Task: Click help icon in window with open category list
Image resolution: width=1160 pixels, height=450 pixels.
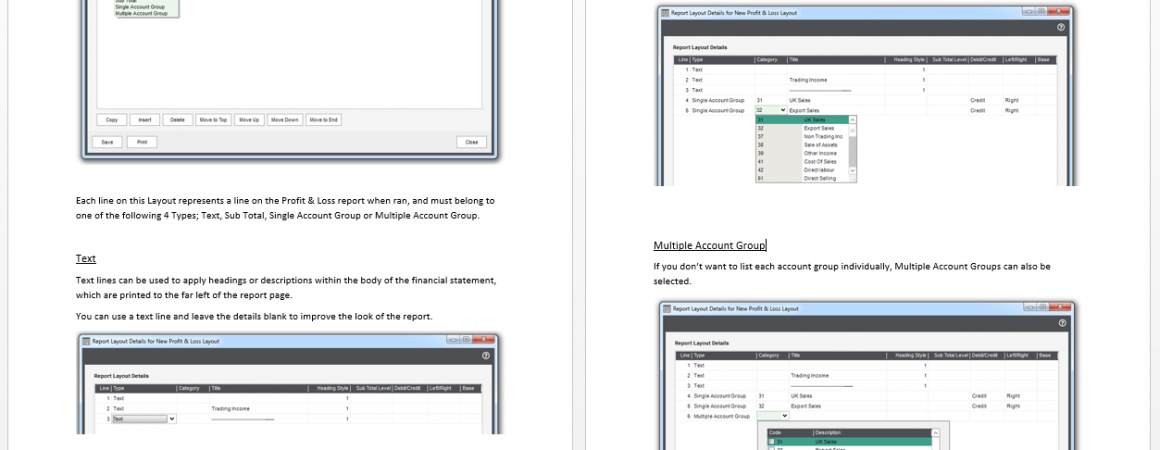Action: tap(1061, 27)
